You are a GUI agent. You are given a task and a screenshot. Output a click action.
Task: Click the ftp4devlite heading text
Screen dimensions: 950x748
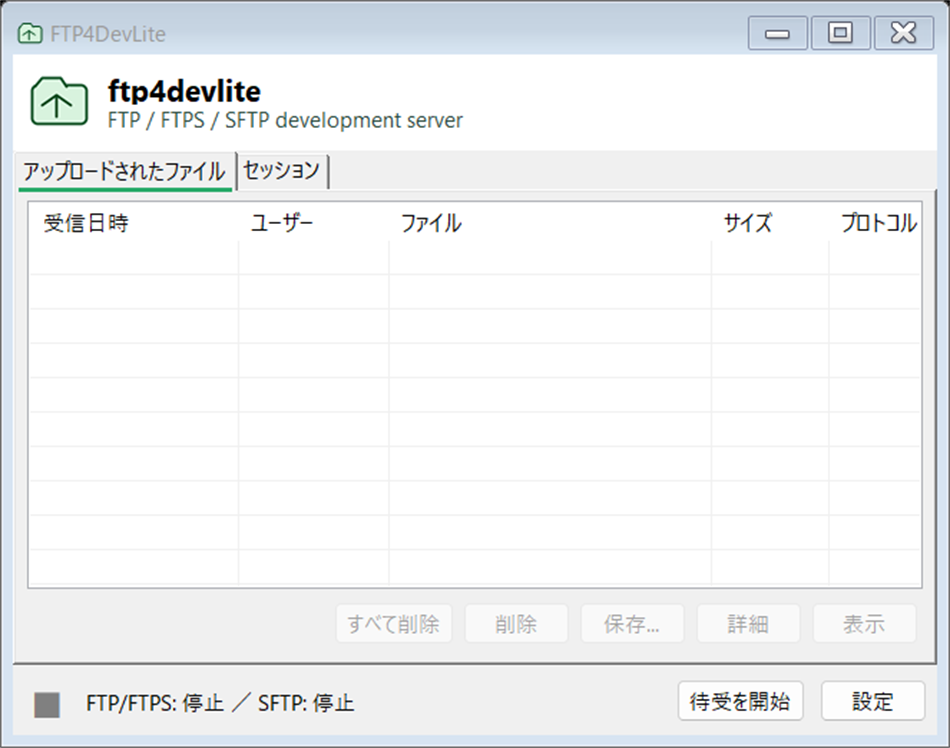[184, 91]
